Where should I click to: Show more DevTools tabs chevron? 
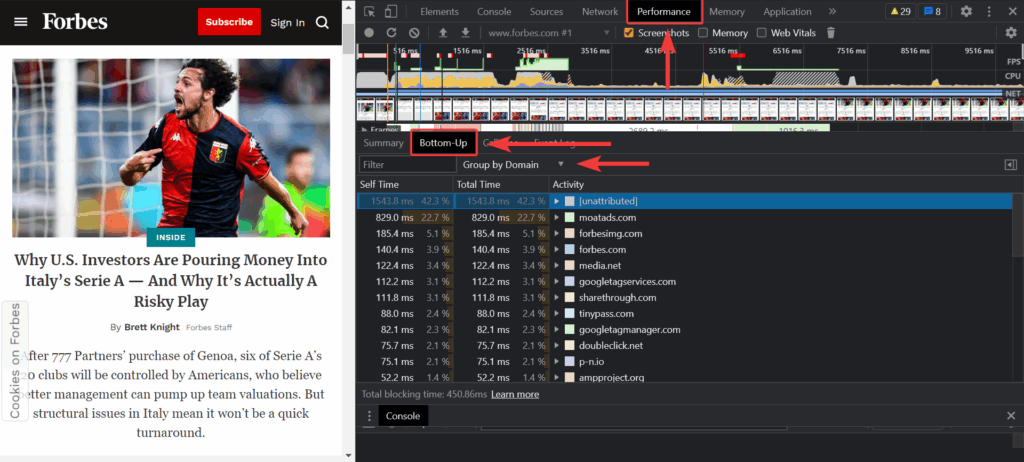832,11
